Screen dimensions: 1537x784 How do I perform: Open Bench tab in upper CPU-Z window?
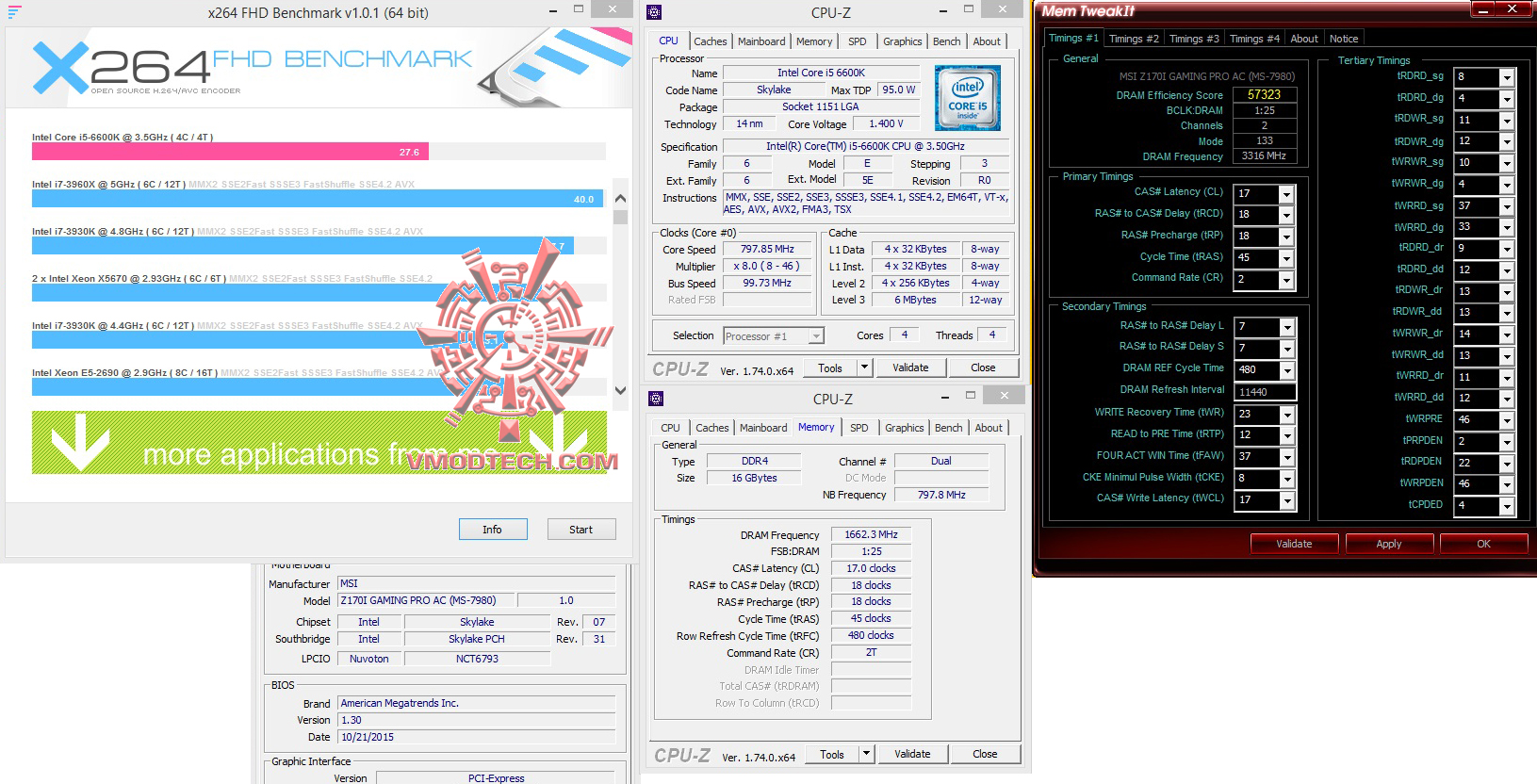tap(947, 41)
